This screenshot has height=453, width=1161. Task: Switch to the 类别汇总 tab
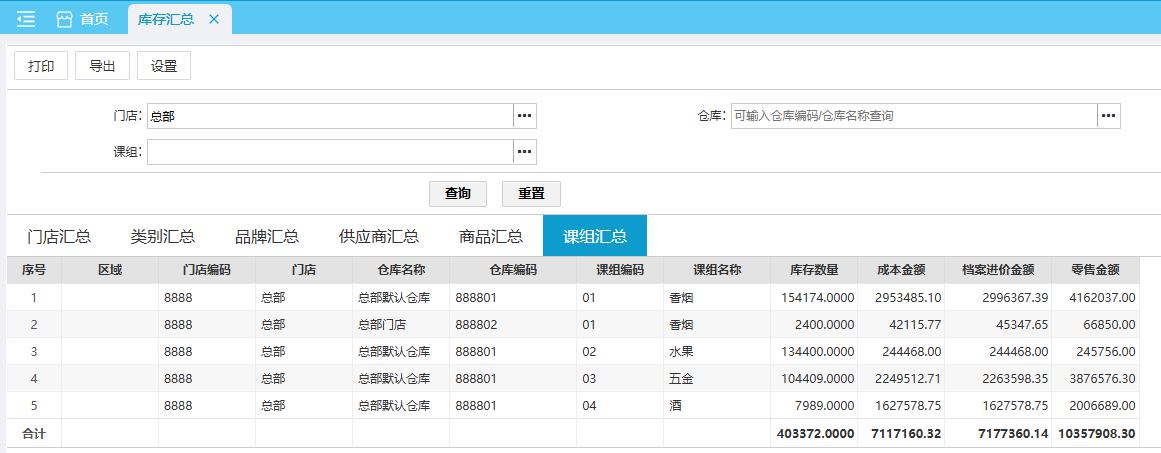click(x=163, y=236)
